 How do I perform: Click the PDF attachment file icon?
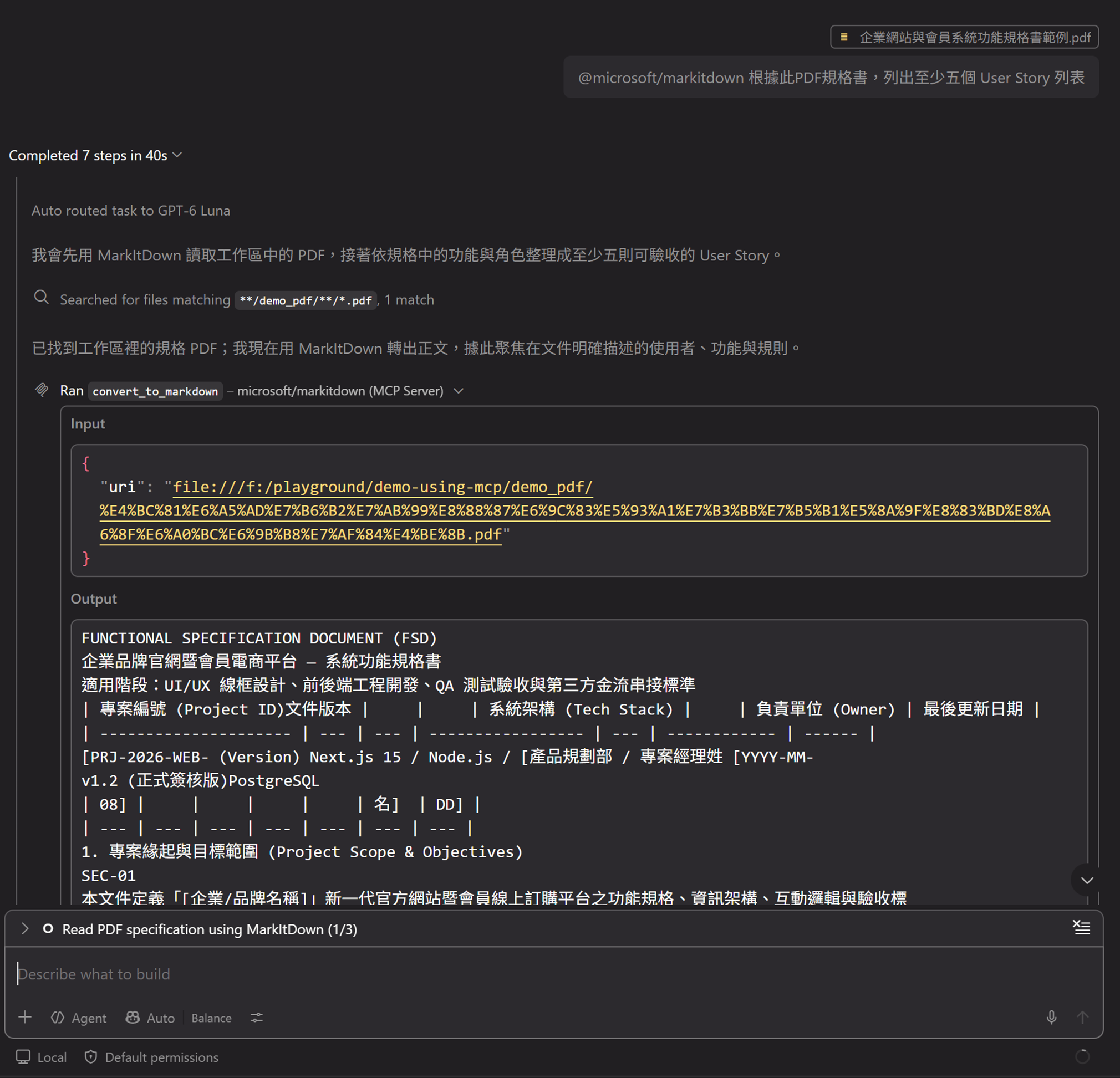tap(843, 37)
